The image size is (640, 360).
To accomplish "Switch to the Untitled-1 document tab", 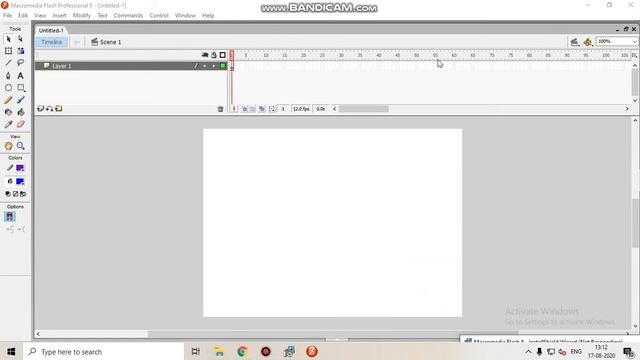I will tap(51, 31).
